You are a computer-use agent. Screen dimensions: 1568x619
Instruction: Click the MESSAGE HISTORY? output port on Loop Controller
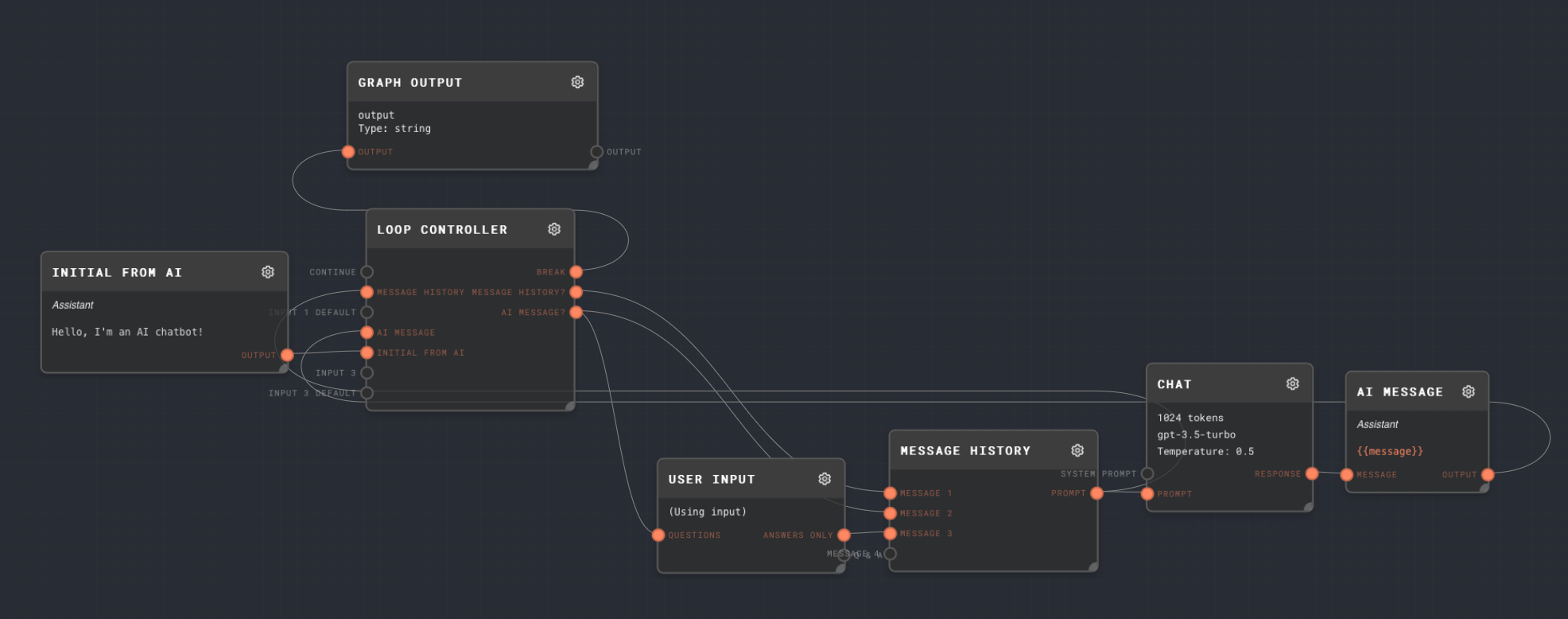pos(576,292)
